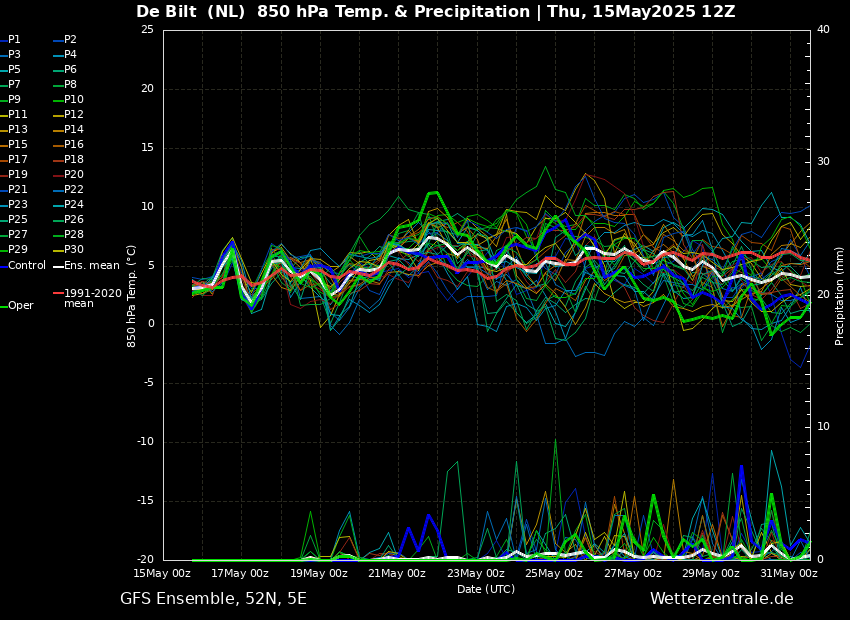Screen dimensions: 850x620
Task: Click legend entry P19
Action: tap(18, 175)
